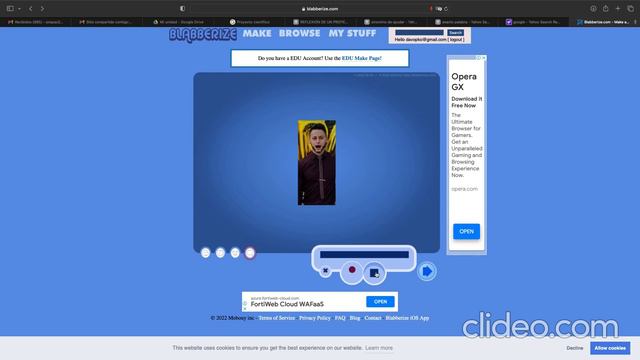Click the Safari address bar
Screen dimensions: 640x360
320,9
